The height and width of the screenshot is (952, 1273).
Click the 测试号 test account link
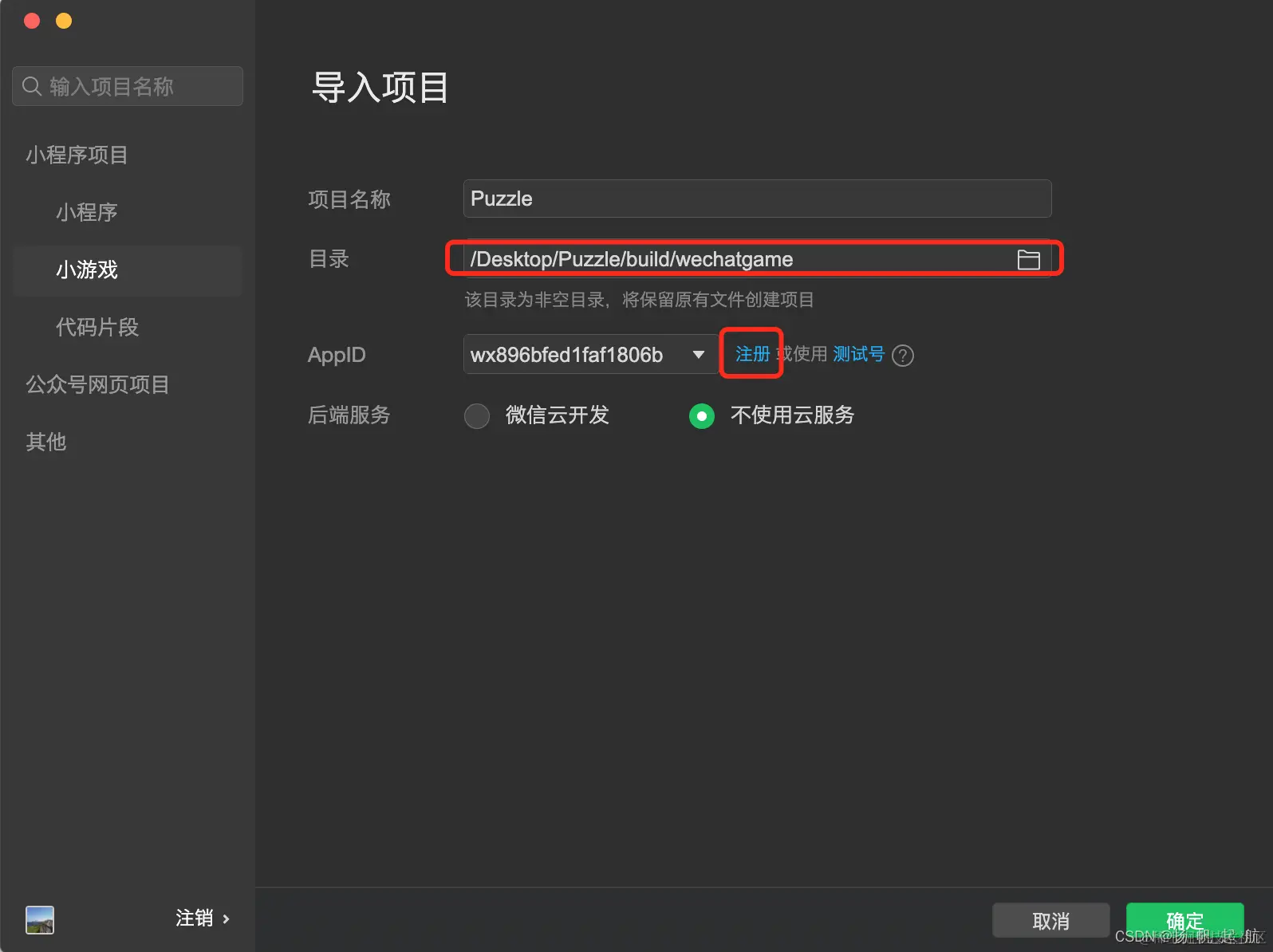pos(859,354)
